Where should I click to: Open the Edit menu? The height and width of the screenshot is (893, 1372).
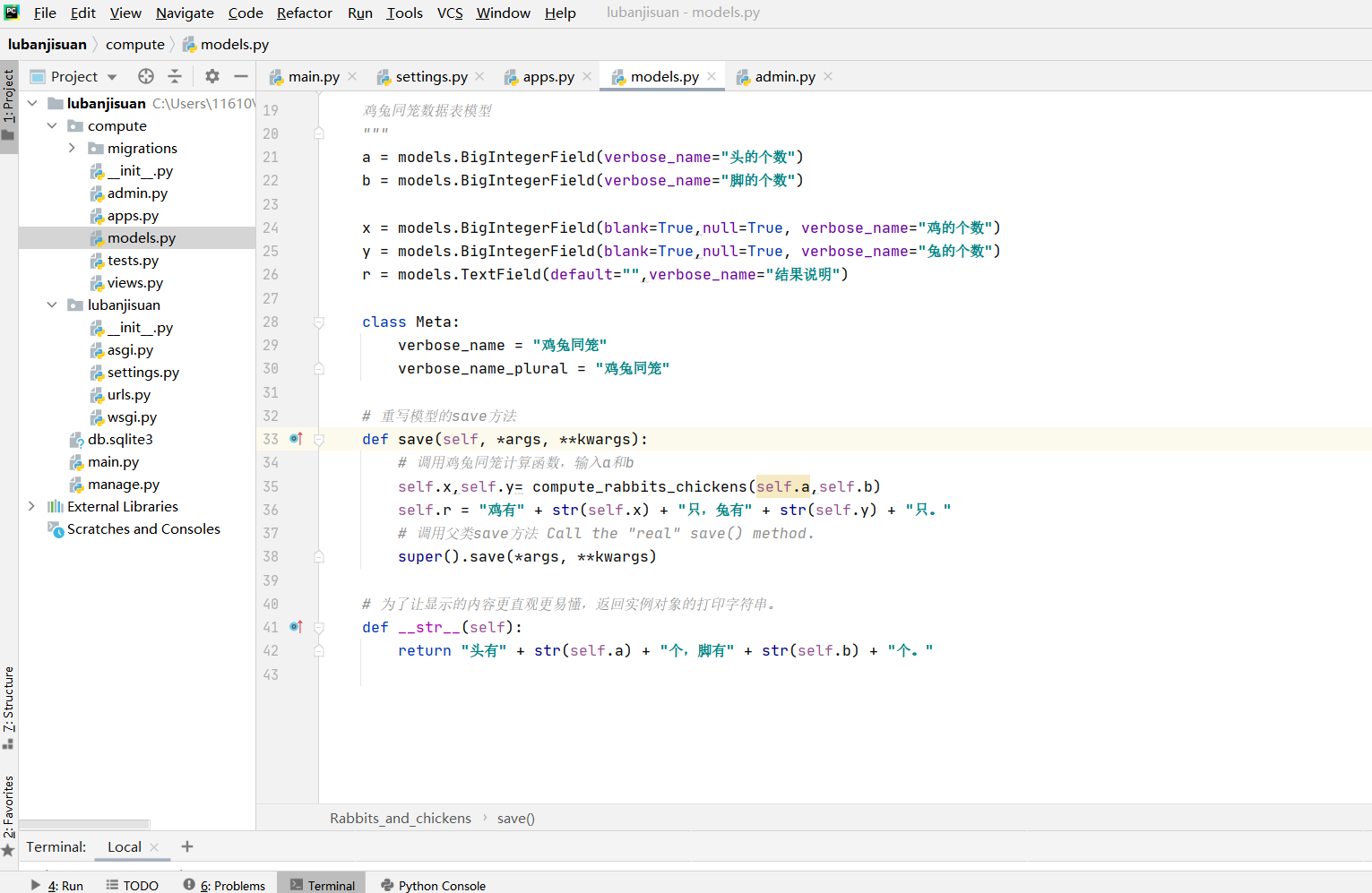[x=83, y=13]
